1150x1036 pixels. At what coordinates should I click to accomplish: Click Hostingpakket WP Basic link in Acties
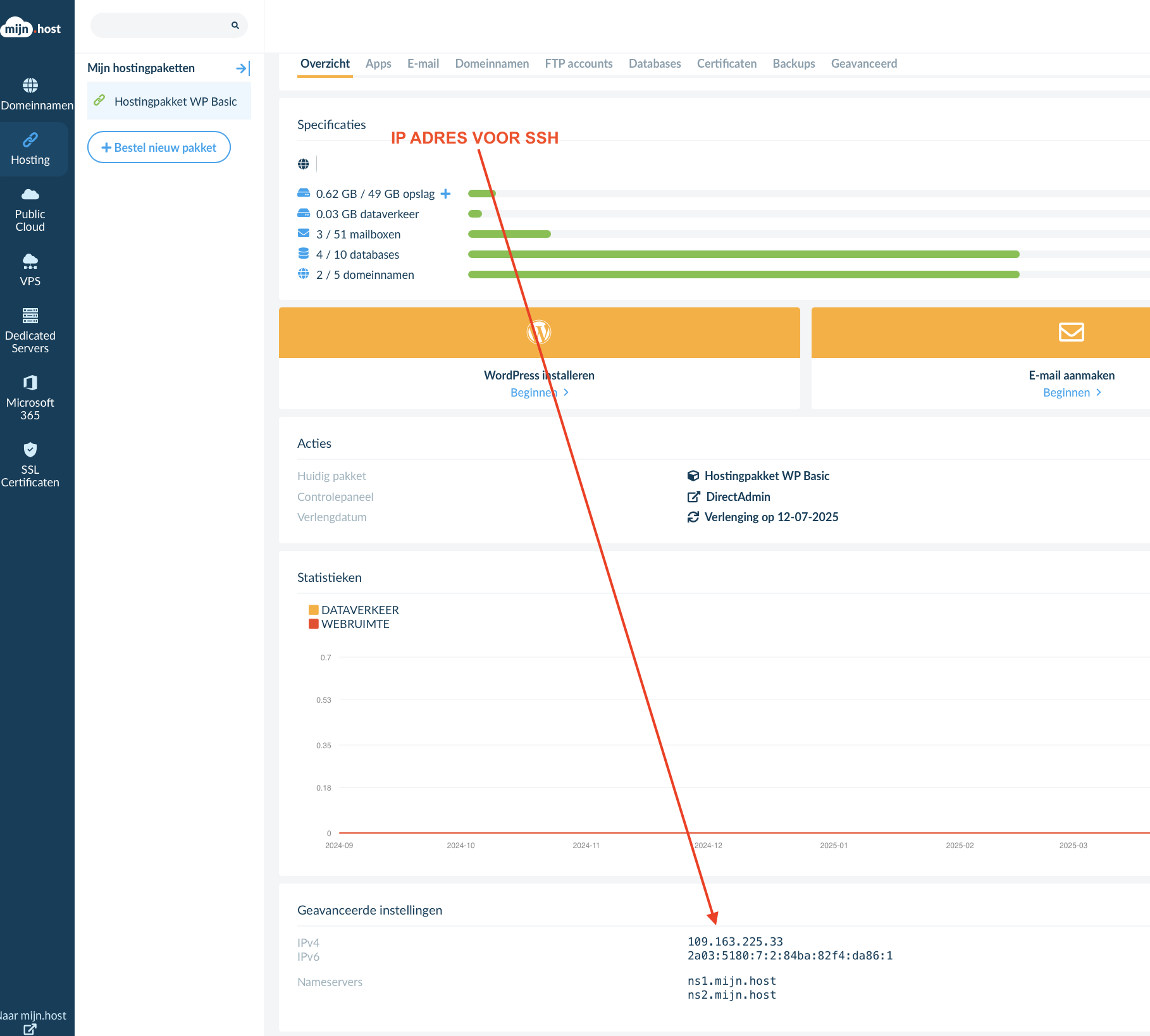pyautogui.click(x=767, y=476)
